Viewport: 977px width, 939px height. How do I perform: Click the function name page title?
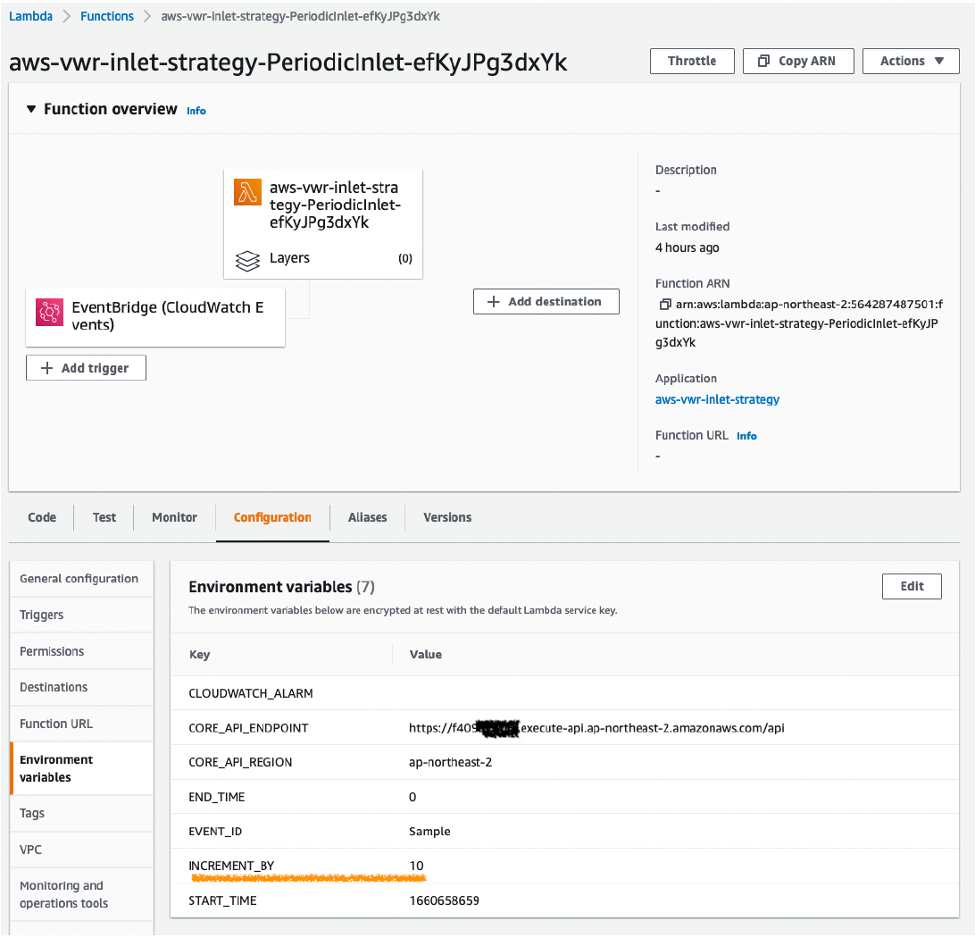tap(288, 63)
